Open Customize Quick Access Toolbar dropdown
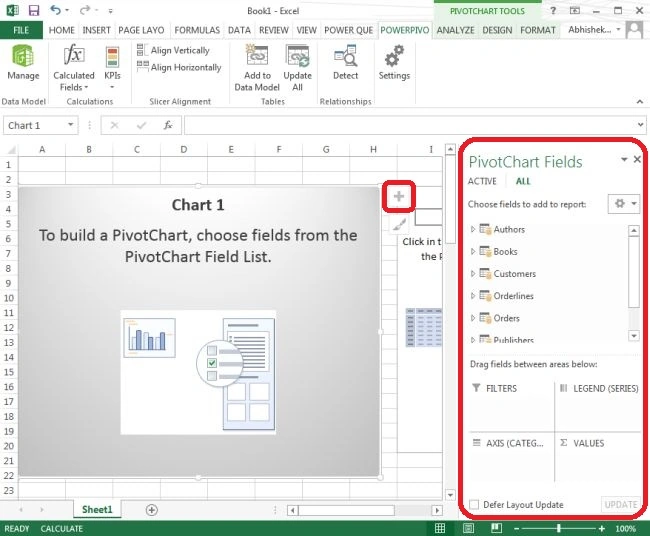This screenshot has width=650, height=536. [x=110, y=10]
